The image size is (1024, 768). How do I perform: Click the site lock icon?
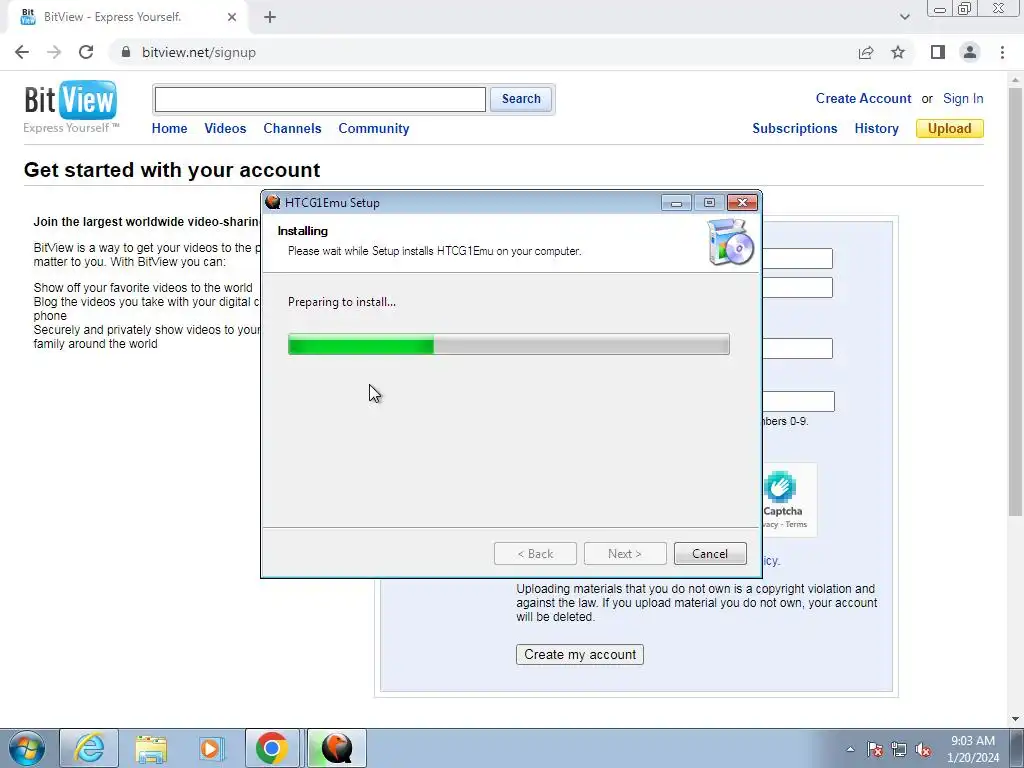[126, 52]
